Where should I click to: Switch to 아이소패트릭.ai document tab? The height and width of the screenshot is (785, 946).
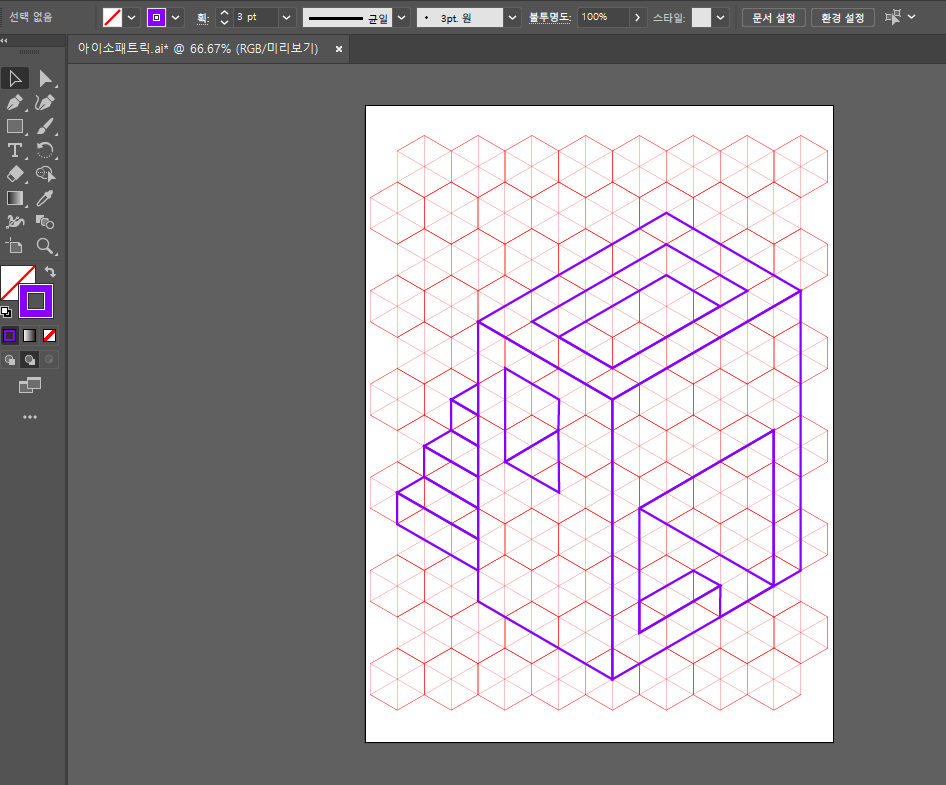click(198, 49)
